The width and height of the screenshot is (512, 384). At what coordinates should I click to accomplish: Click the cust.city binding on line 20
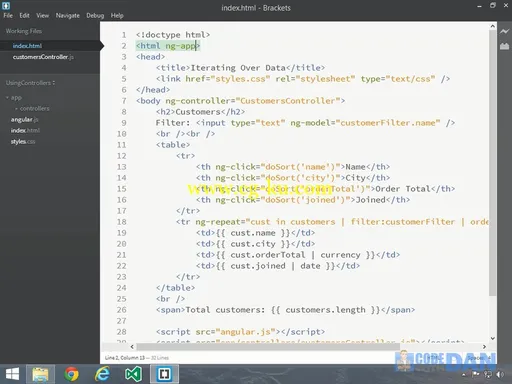tap(253, 244)
